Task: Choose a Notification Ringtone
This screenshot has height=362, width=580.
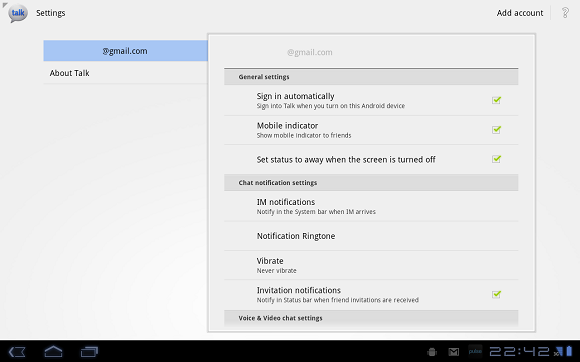Action: tap(371, 236)
